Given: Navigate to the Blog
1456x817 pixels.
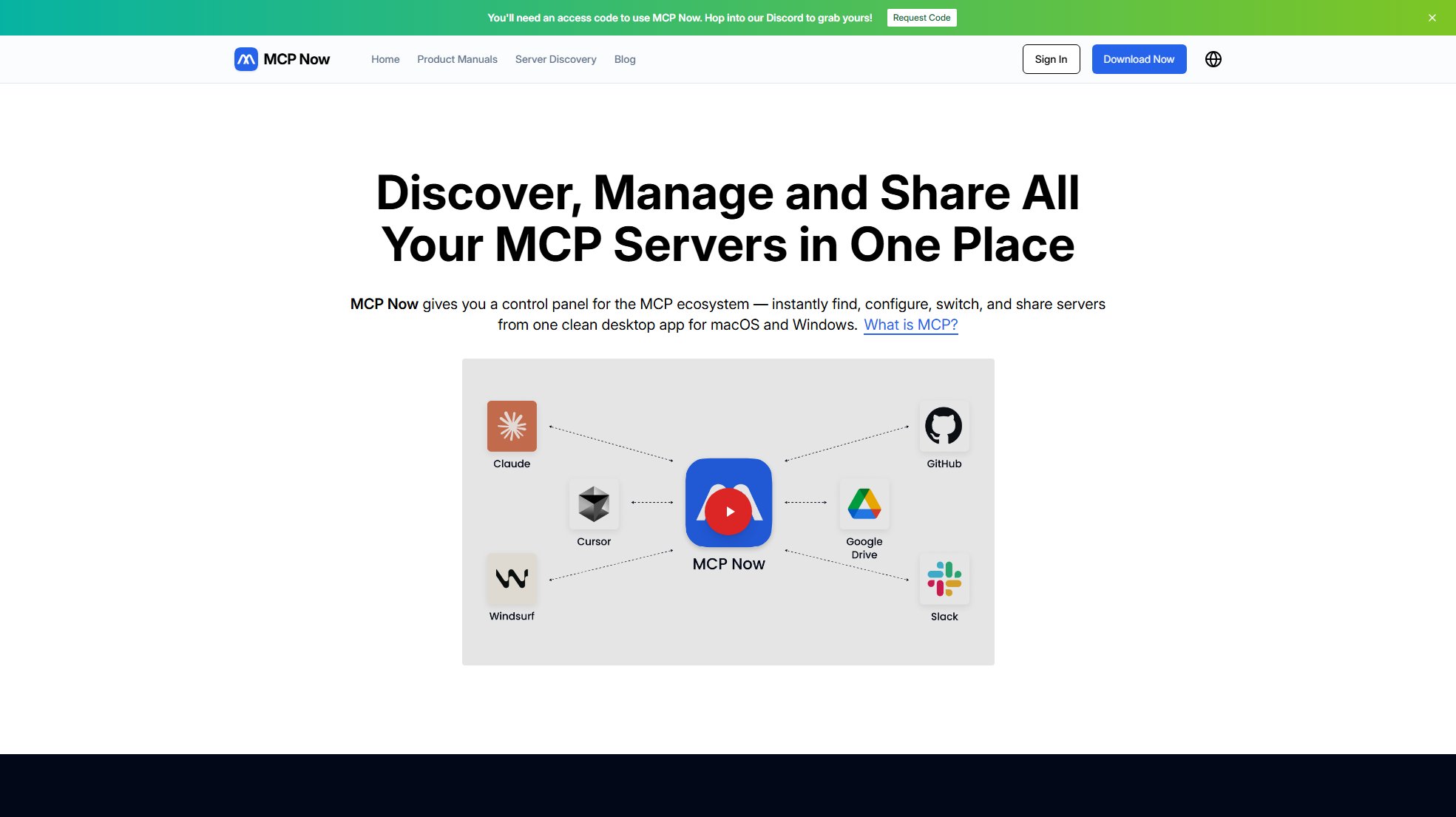Looking at the screenshot, I should [625, 59].
